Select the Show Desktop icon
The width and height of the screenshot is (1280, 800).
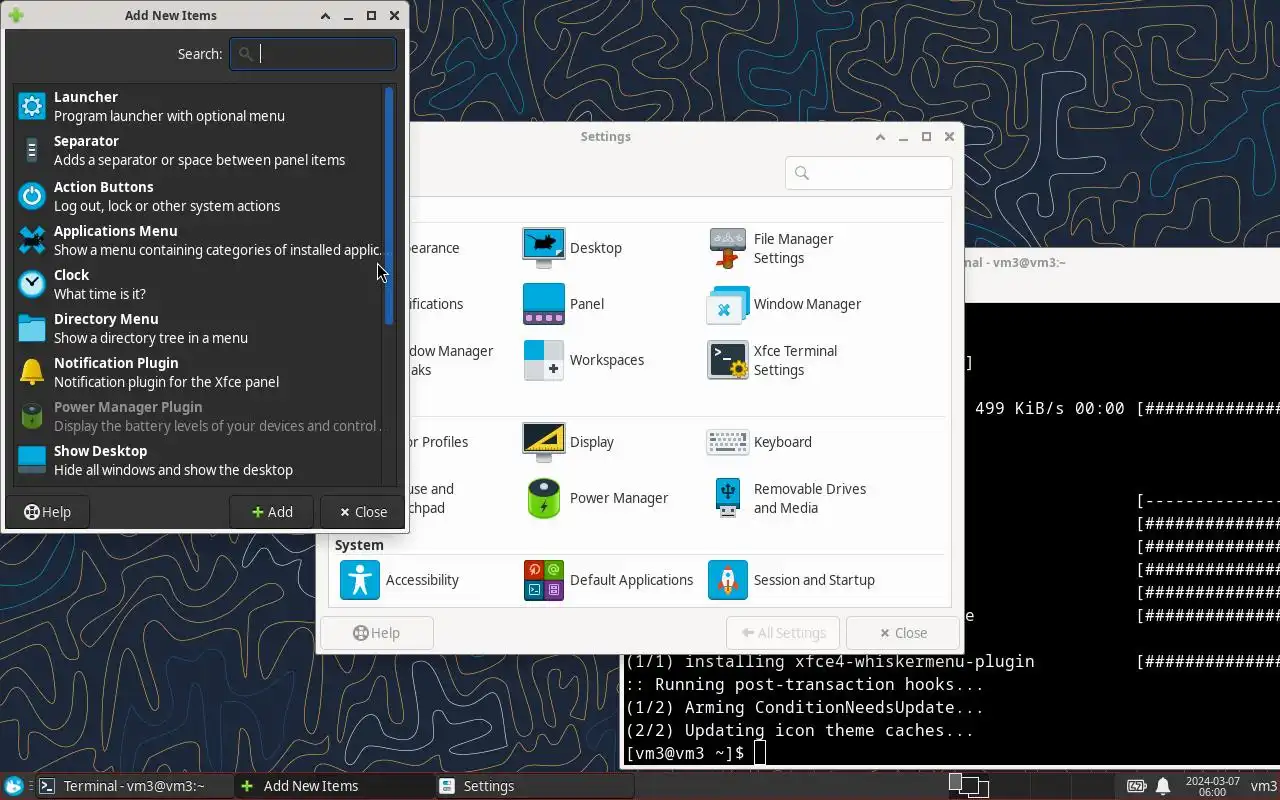(x=32, y=460)
